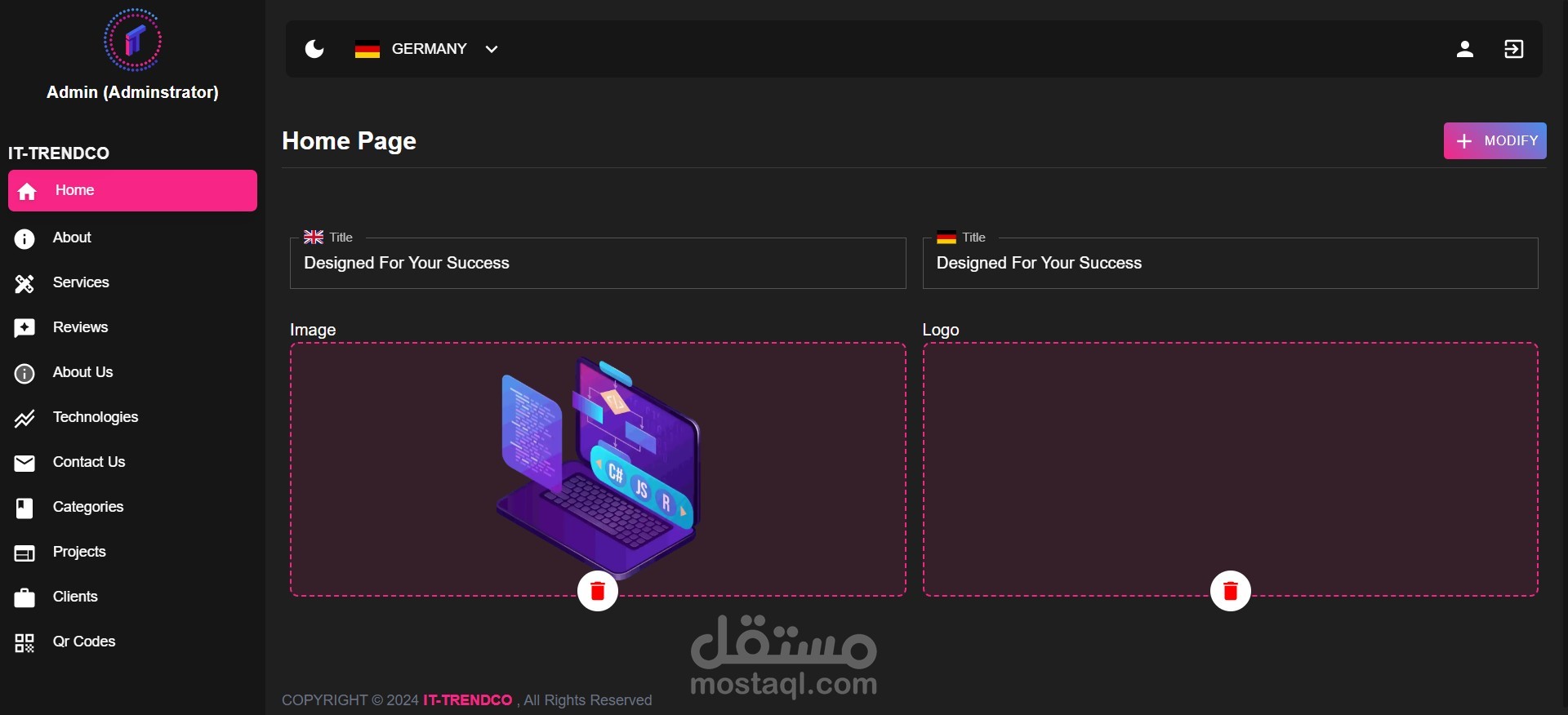Click the IT-TRENDCO circular logo in the sidebar
1568x715 pixels.
[133, 40]
